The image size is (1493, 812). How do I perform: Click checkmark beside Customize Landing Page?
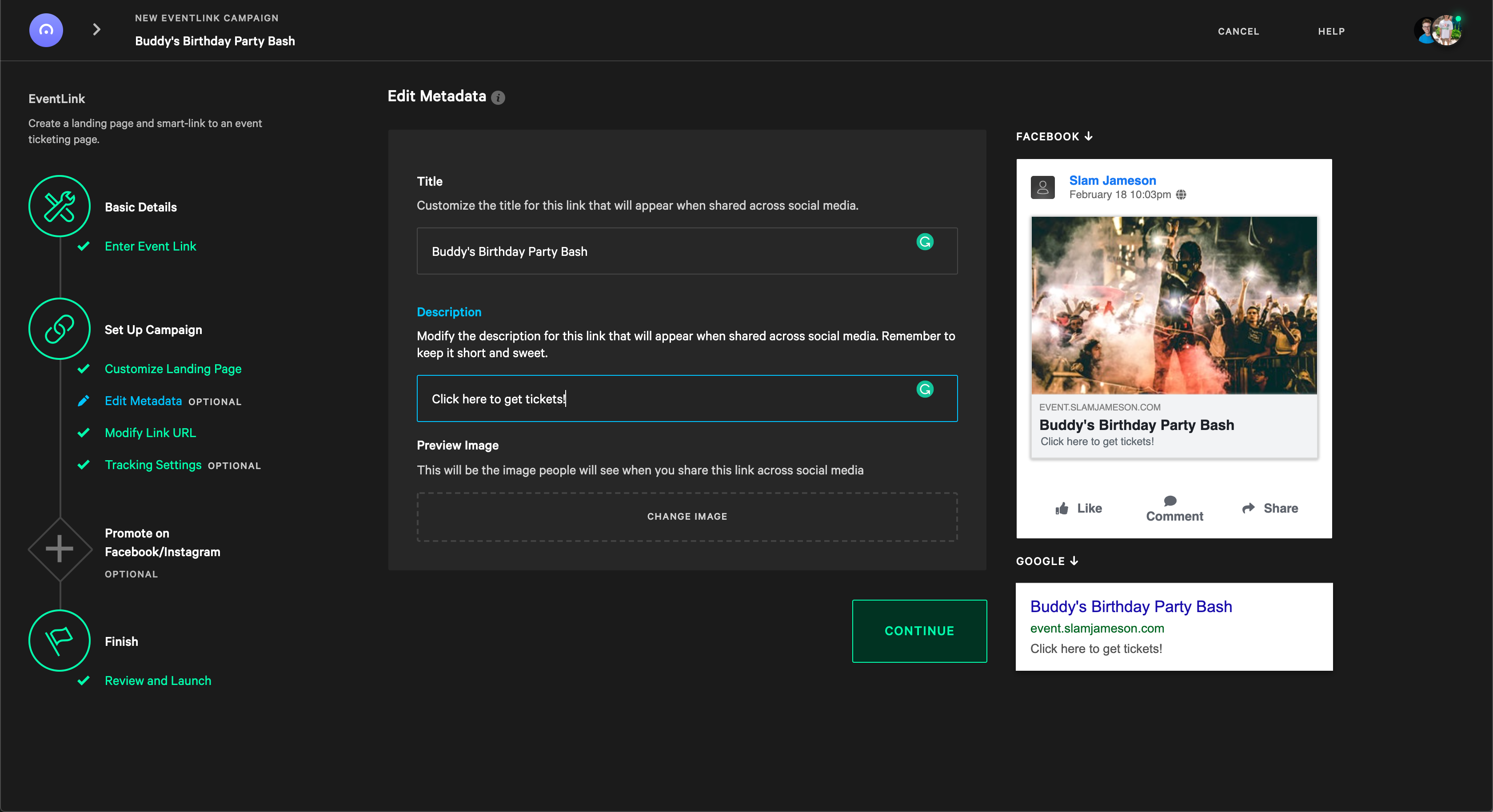click(84, 369)
